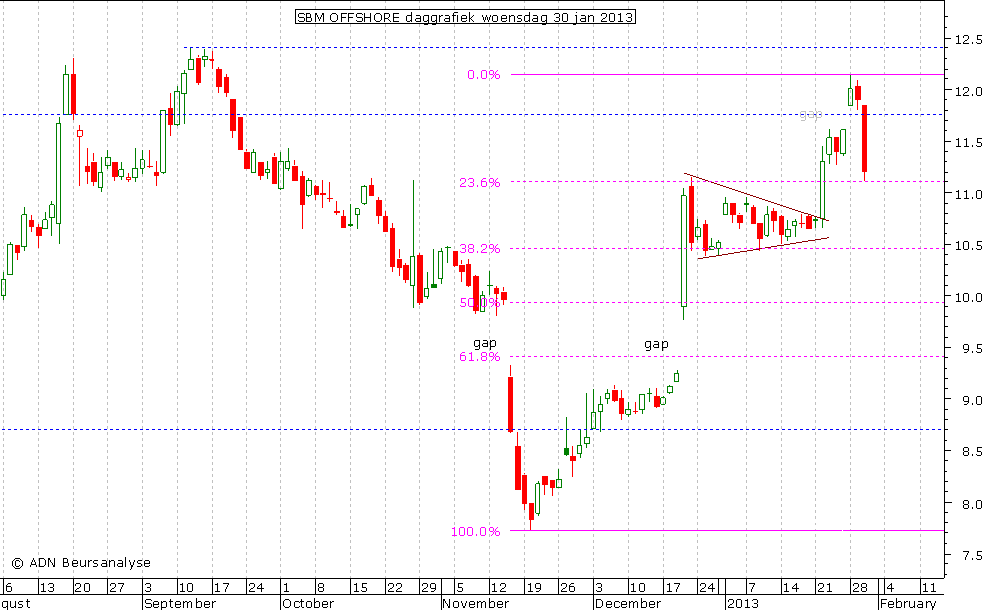
Task: Click the November month label
Action: coord(476,604)
